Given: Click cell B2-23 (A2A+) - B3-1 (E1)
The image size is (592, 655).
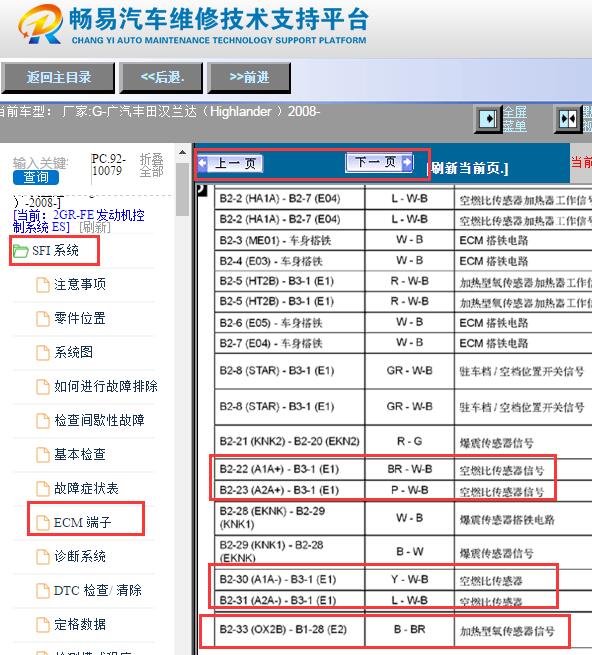Looking at the screenshot, I should tap(290, 490).
